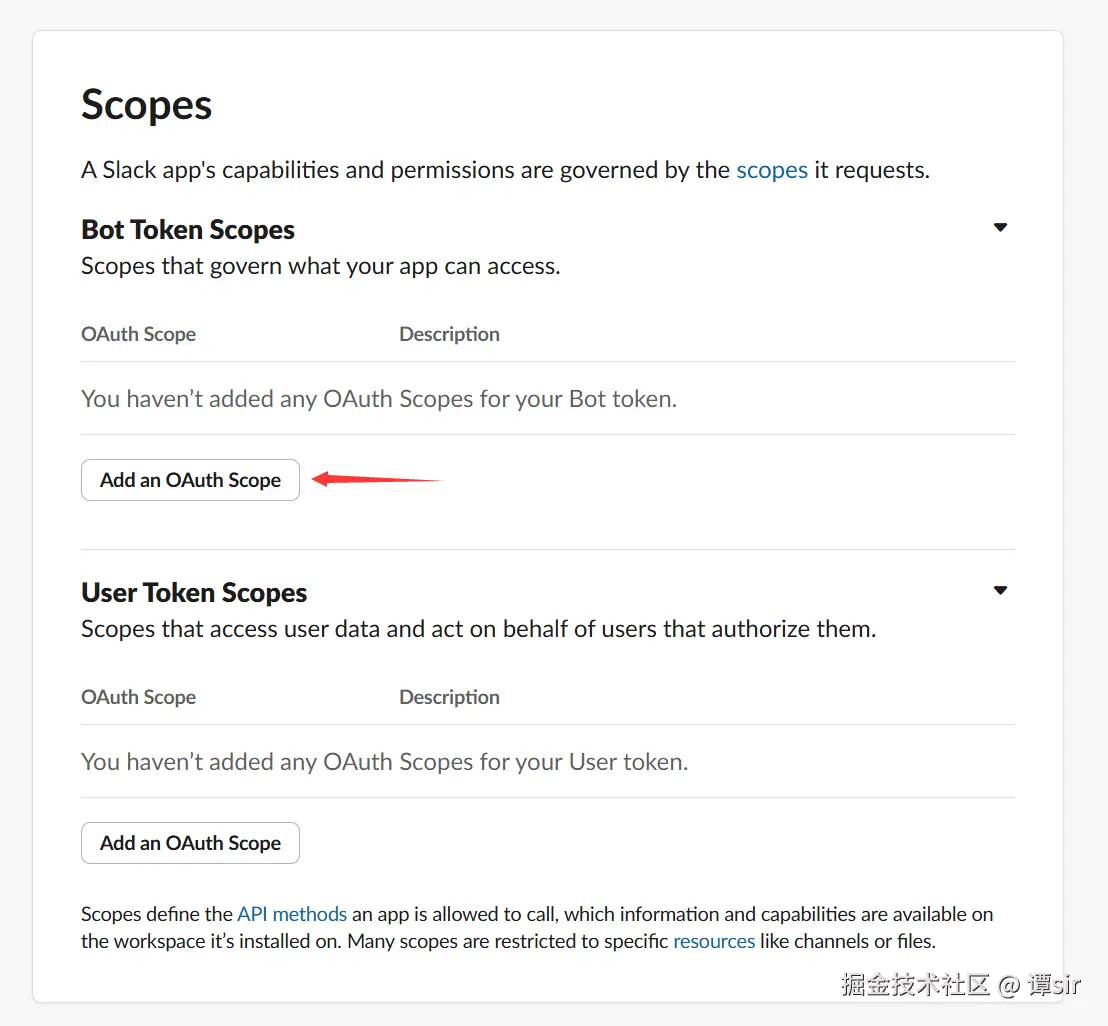Add an OAuth Scope for User token
The height and width of the screenshot is (1026, 1108).
(x=190, y=843)
